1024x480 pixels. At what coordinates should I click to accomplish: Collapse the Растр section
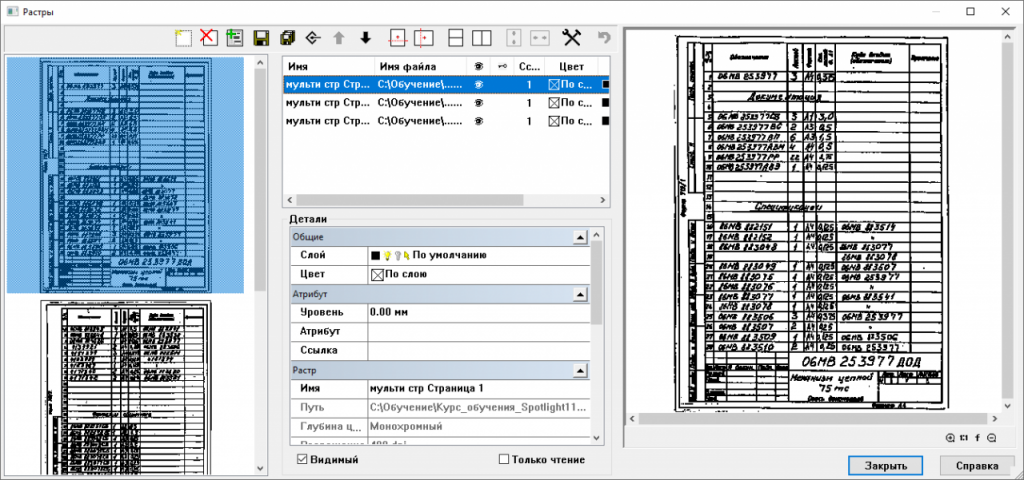[x=579, y=370]
